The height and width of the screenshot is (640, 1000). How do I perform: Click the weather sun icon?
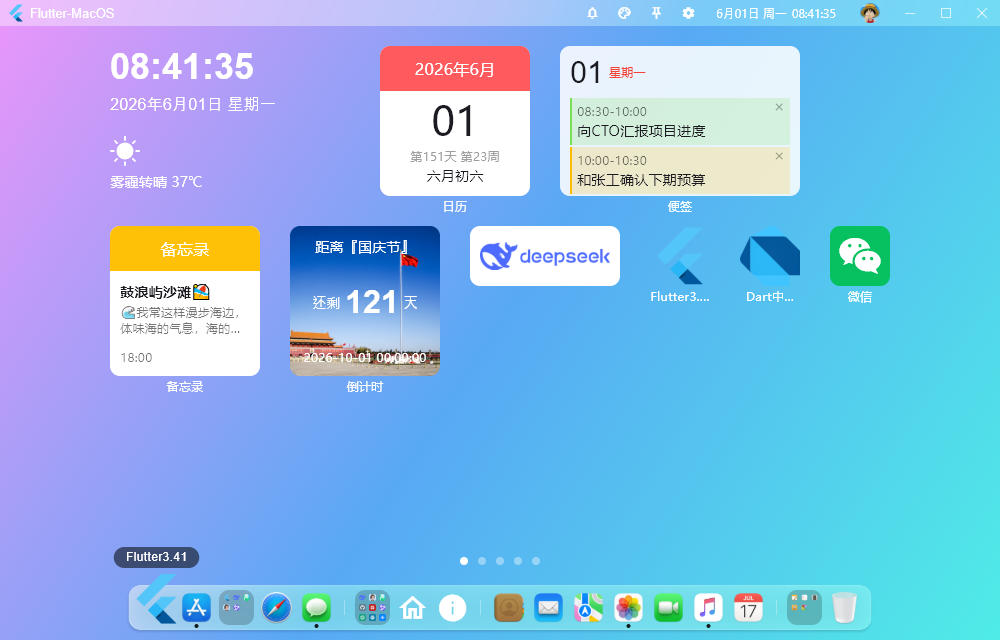[125, 151]
